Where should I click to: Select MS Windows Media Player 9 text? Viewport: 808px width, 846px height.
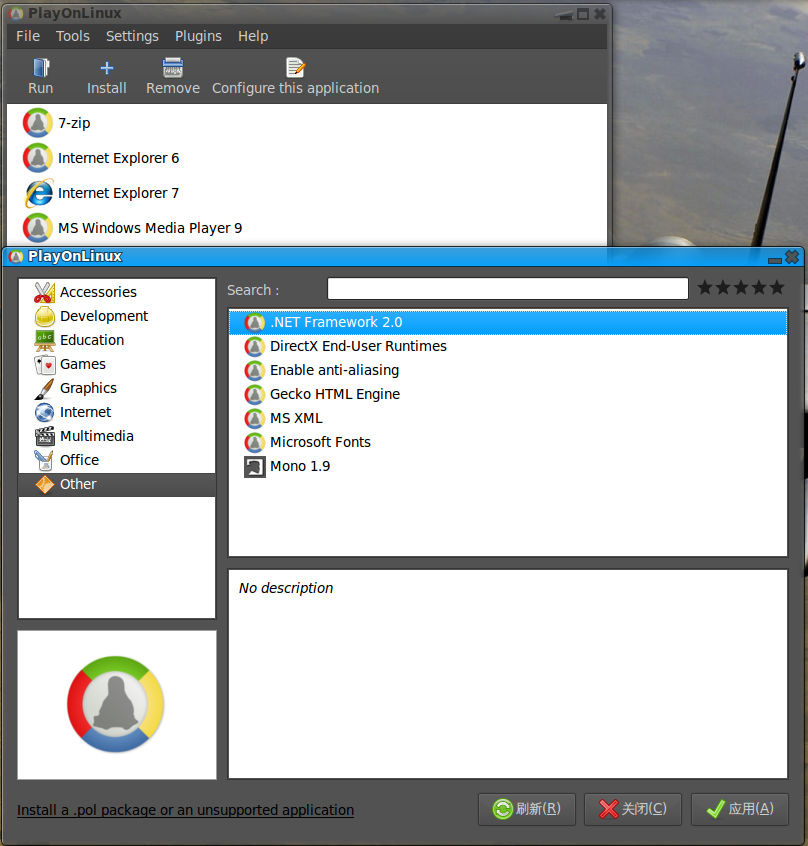[x=150, y=228]
